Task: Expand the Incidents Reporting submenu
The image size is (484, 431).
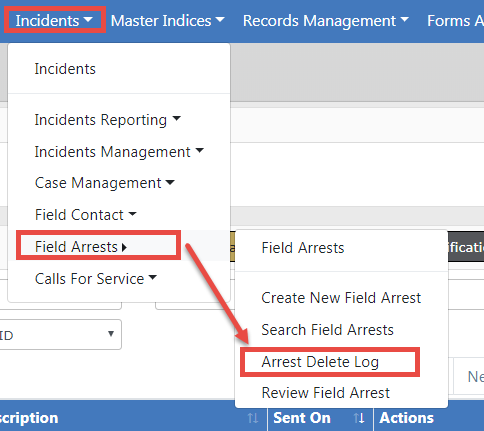Action: click(x=107, y=120)
